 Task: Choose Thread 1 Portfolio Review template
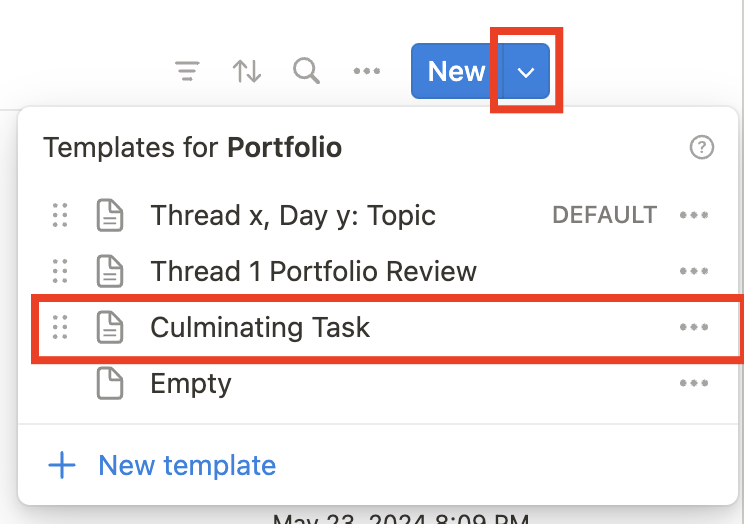tap(313, 271)
